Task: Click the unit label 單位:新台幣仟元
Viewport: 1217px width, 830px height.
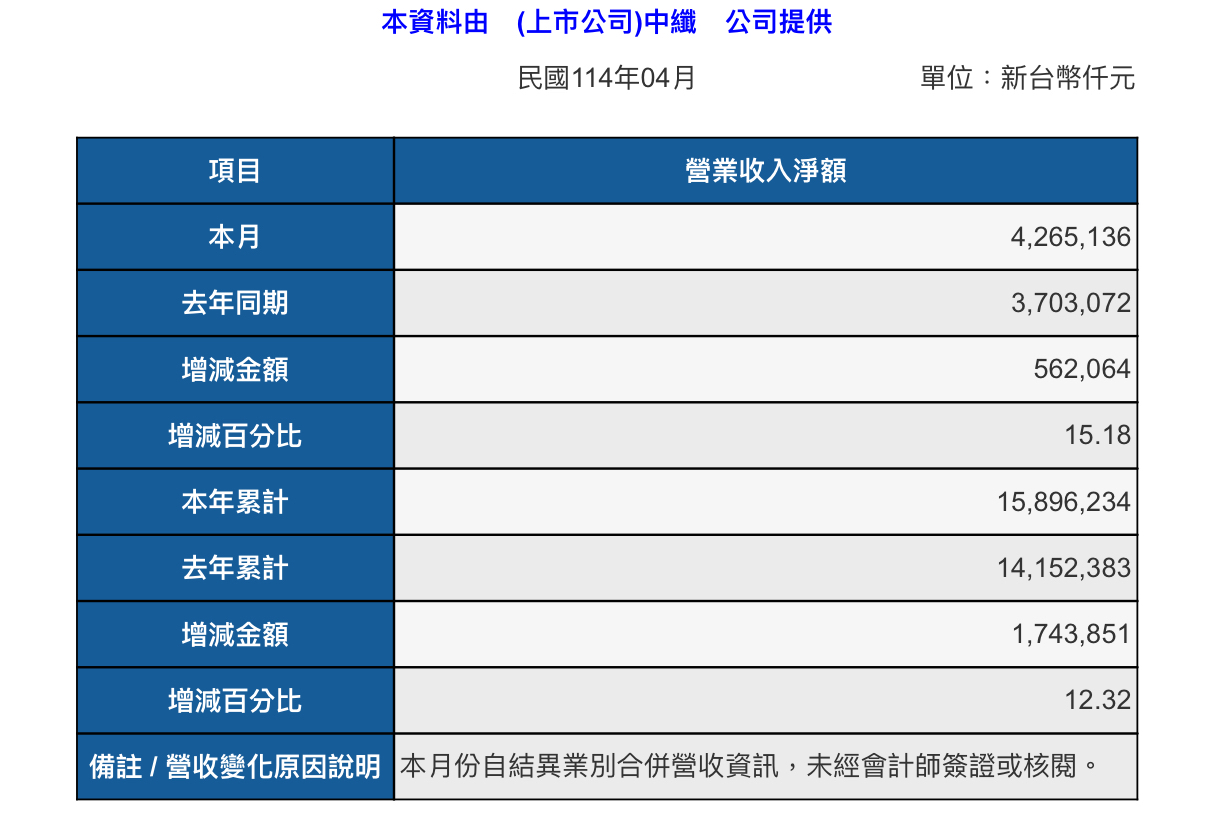Action: tap(1028, 78)
